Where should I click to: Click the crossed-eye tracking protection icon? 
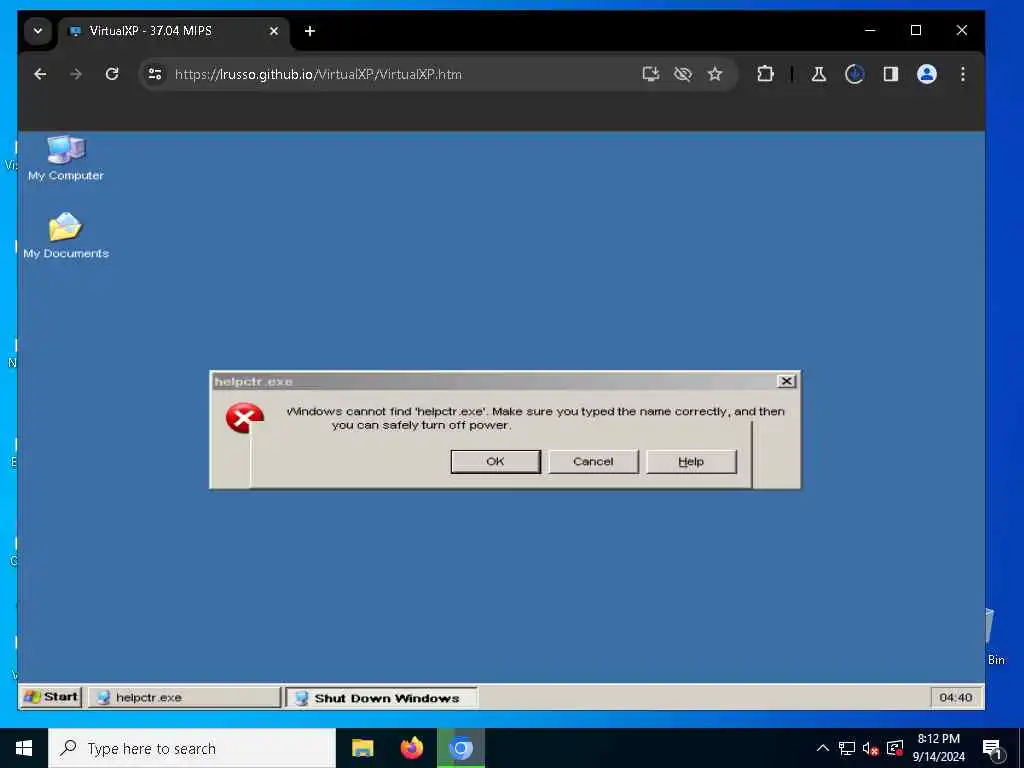point(683,74)
